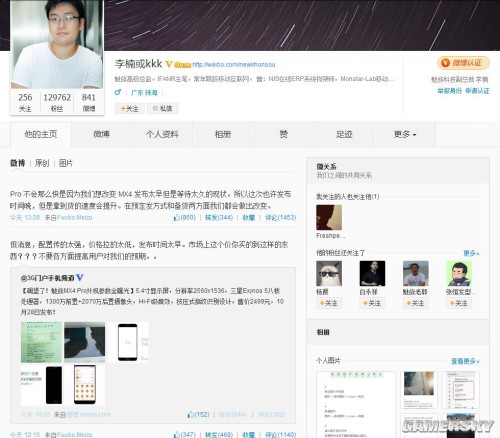The image size is (500, 438).
Task: Send a private message via 私信 button
Action: coord(162,108)
